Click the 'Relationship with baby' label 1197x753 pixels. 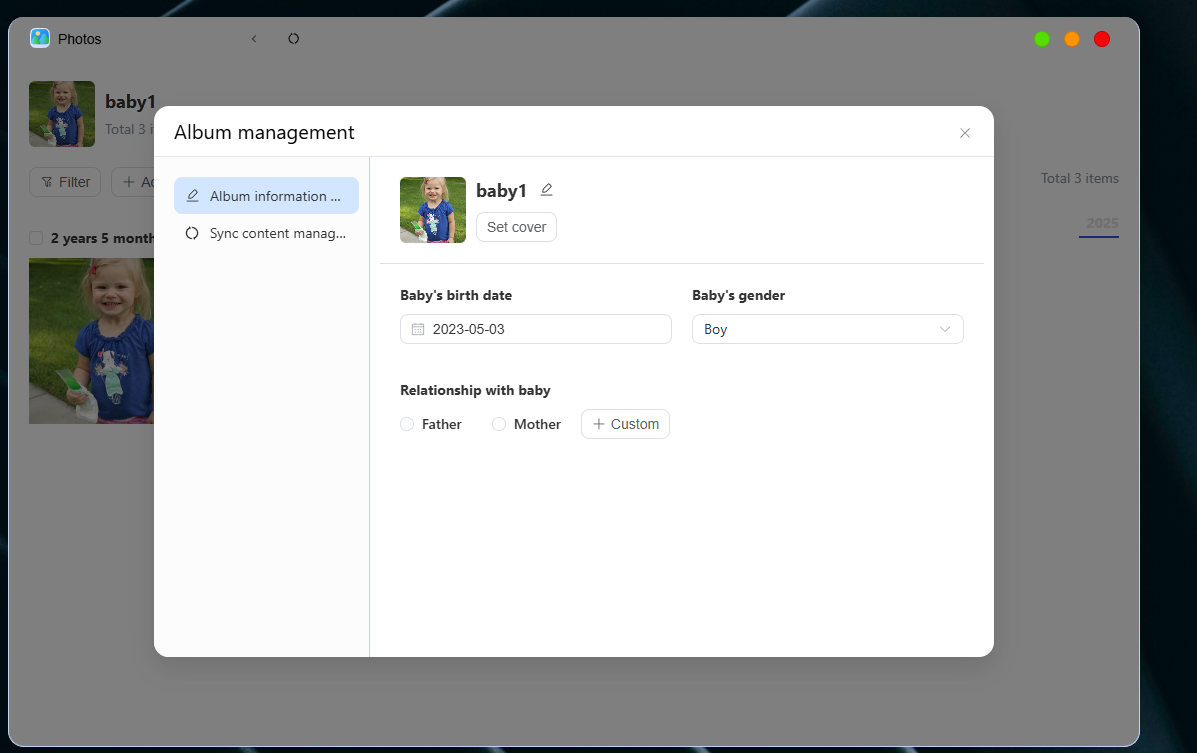(x=475, y=390)
